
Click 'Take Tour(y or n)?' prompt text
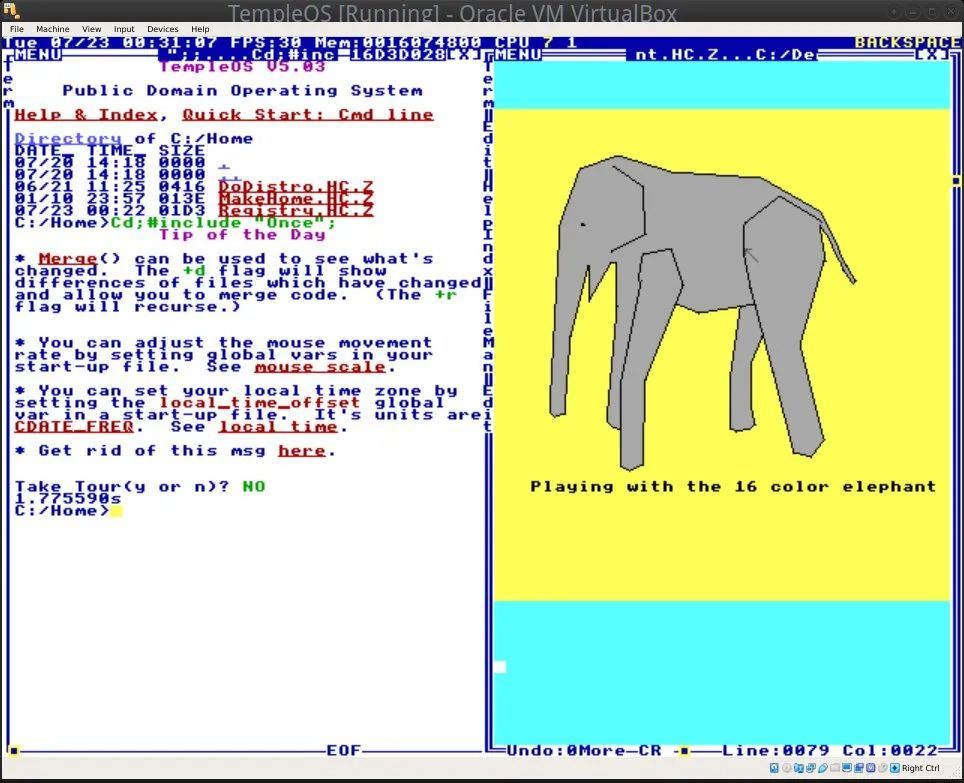click(122, 487)
